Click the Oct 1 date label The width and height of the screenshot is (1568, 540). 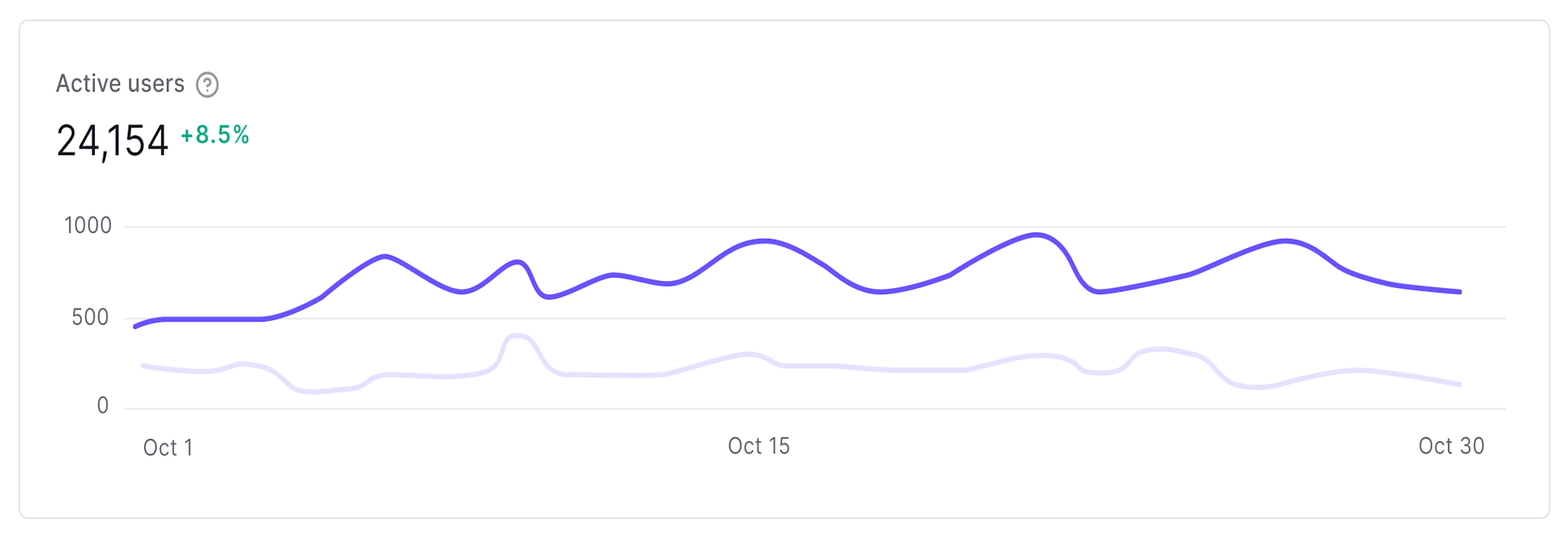coord(168,448)
